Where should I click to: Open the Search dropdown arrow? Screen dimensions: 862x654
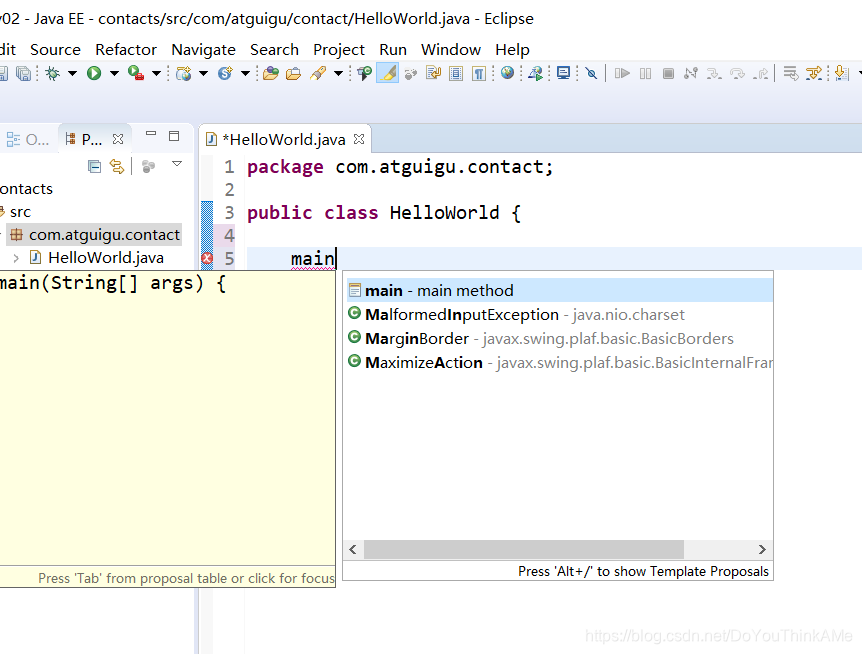coord(338,73)
